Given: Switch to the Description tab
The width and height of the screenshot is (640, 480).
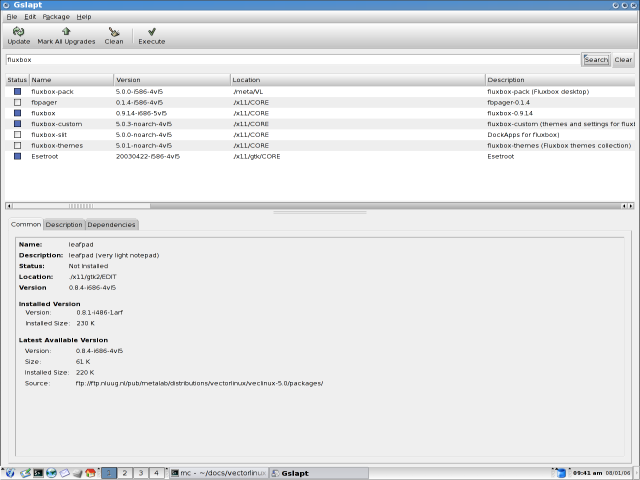Looking at the screenshot, I should coord(64,225).
